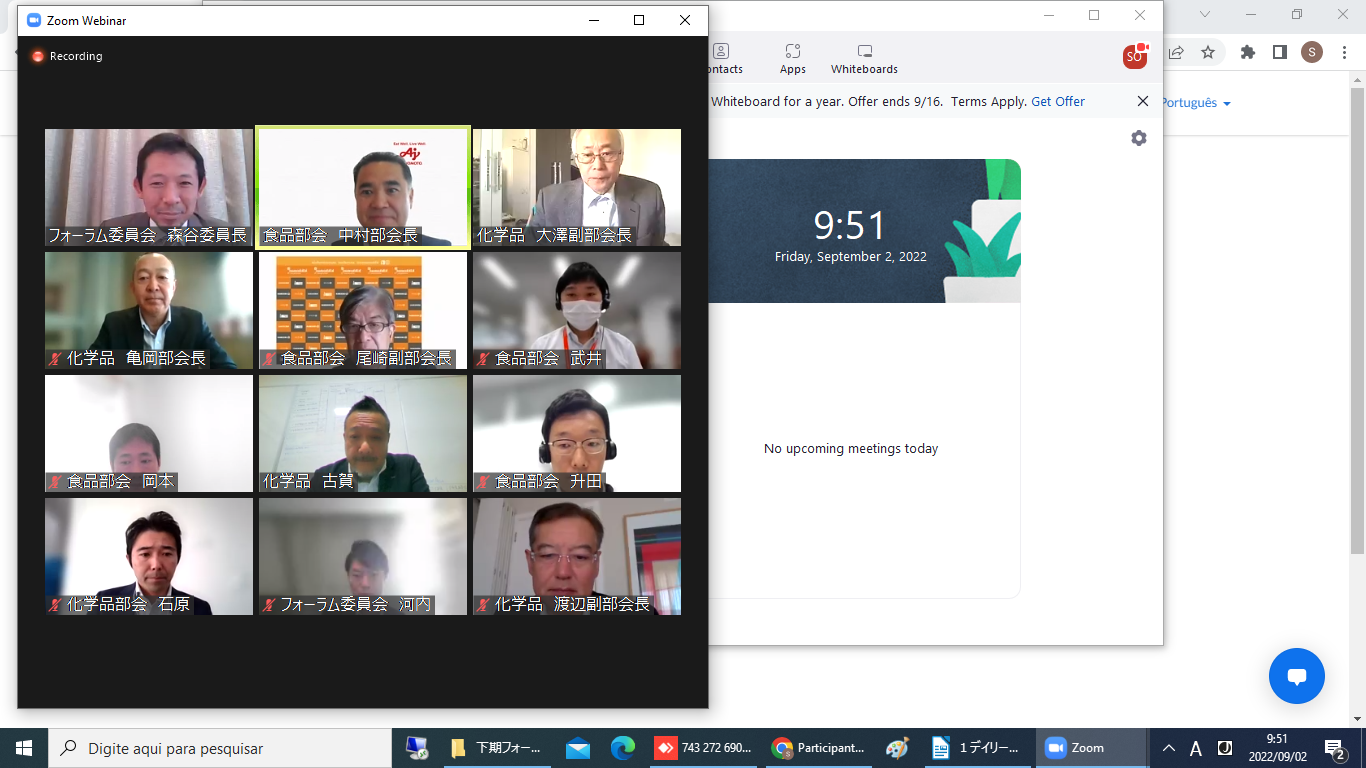The height and width of the screenshot is (768, 1366).
Task: Click the Windows search box
Action: [x=220, y=748]
